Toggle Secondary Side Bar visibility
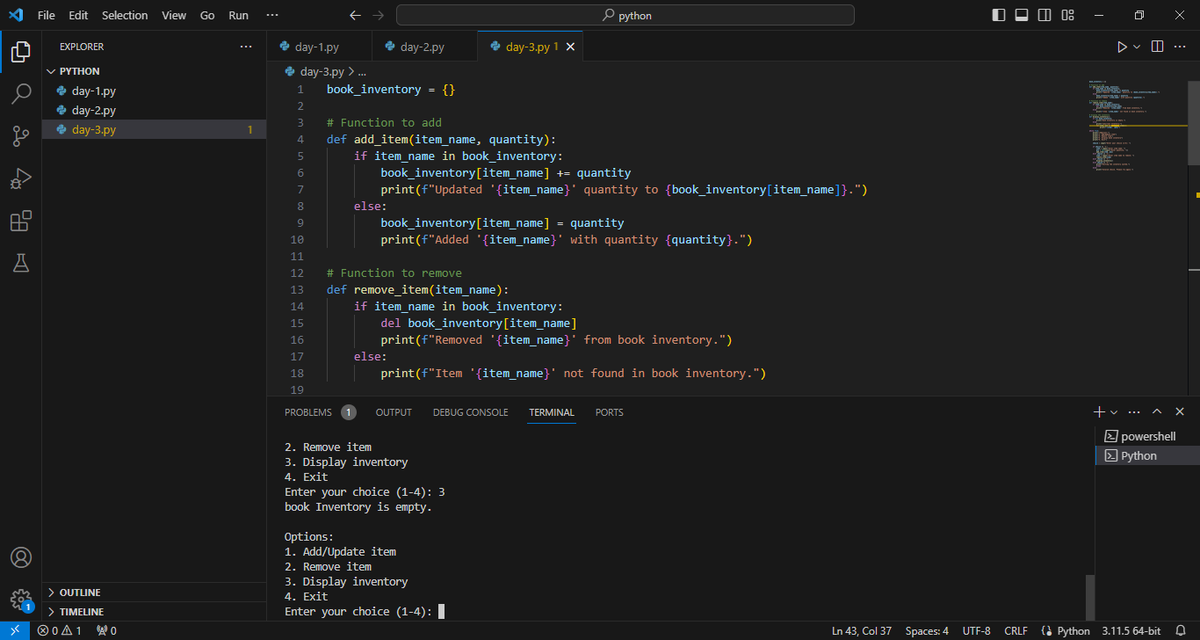1200x640 pixels. (x=1044, y=15)
